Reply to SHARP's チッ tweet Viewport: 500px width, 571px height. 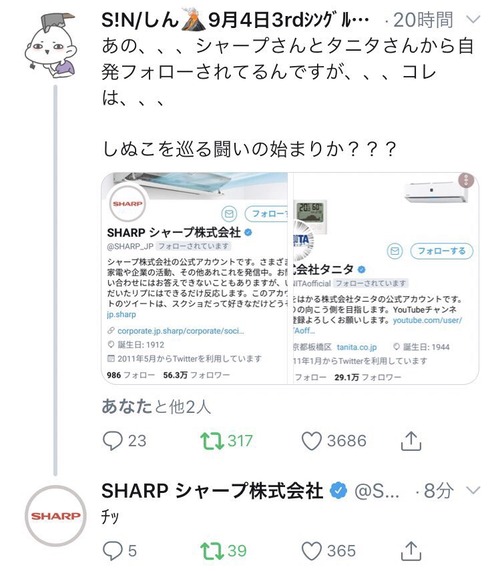pyautogui.click(x=113, y=551)
